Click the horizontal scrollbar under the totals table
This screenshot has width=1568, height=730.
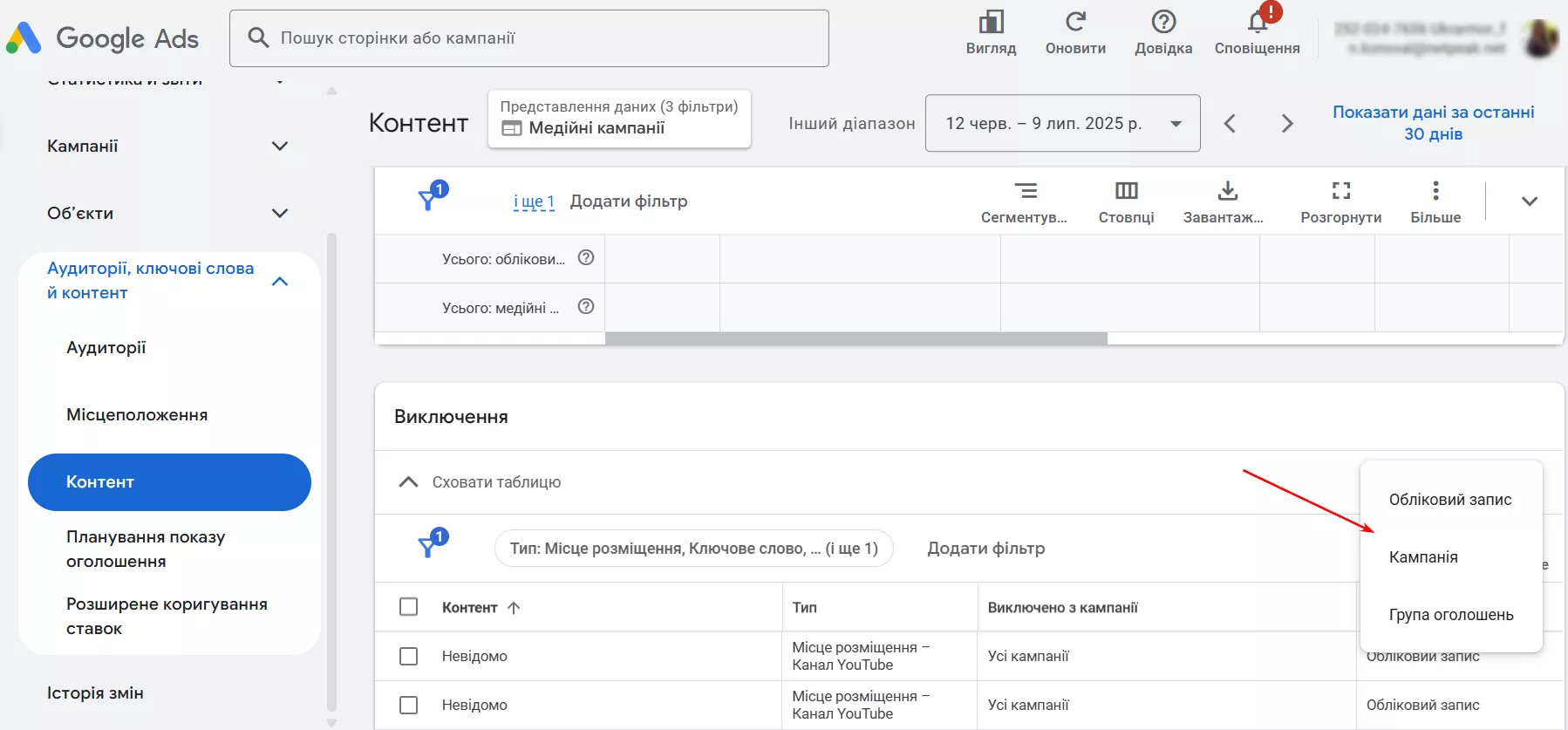856,338
